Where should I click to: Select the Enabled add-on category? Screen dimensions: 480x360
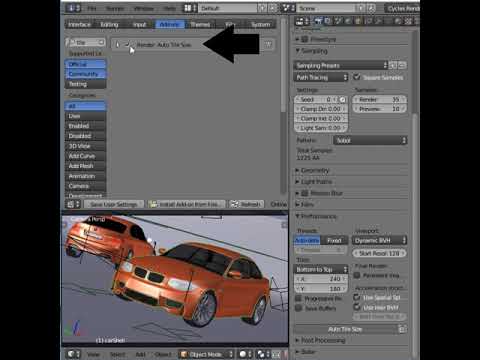(x=85, y=126)
